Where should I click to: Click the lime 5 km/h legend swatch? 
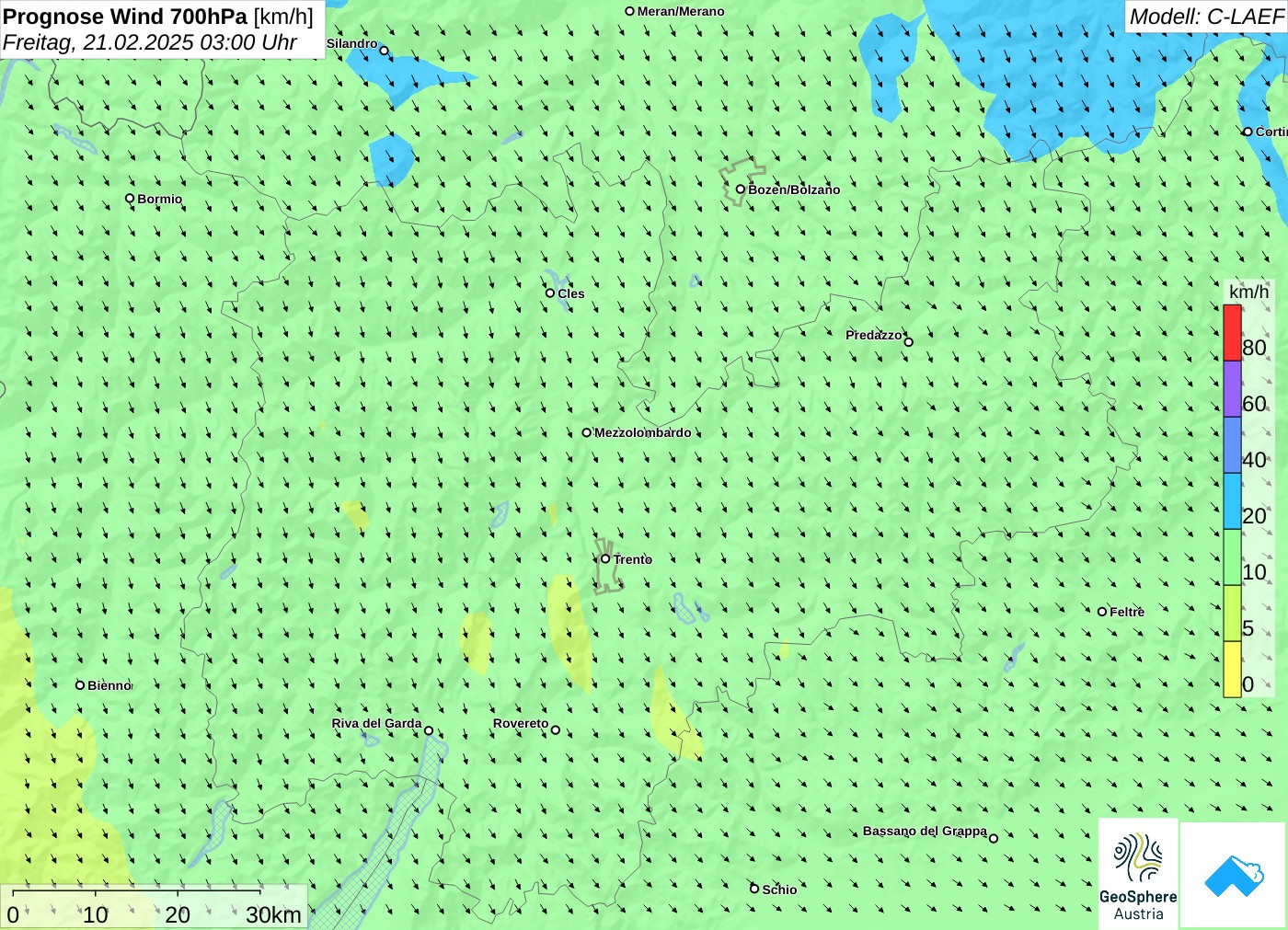tap(1232, 614)
